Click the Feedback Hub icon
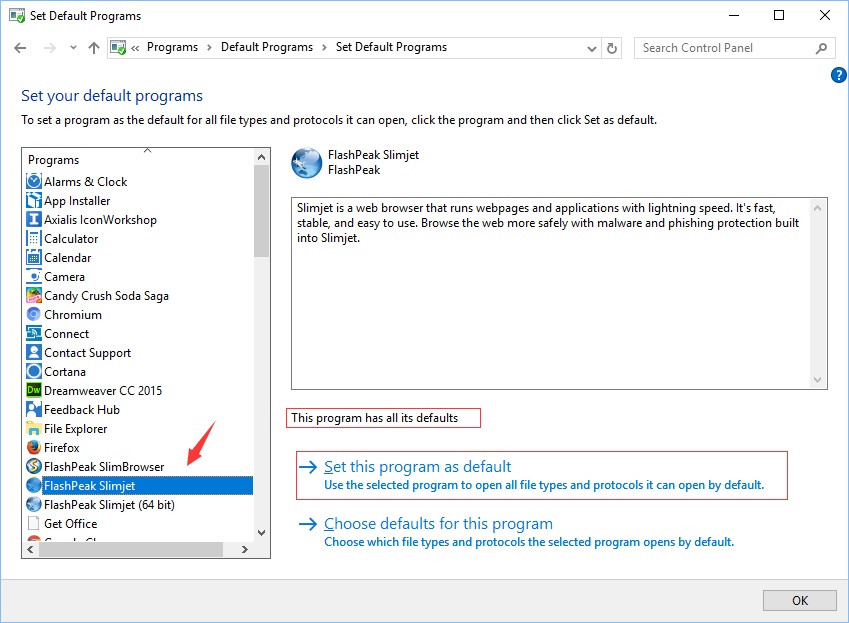The image size is (849, 623). tap(34, 409)
